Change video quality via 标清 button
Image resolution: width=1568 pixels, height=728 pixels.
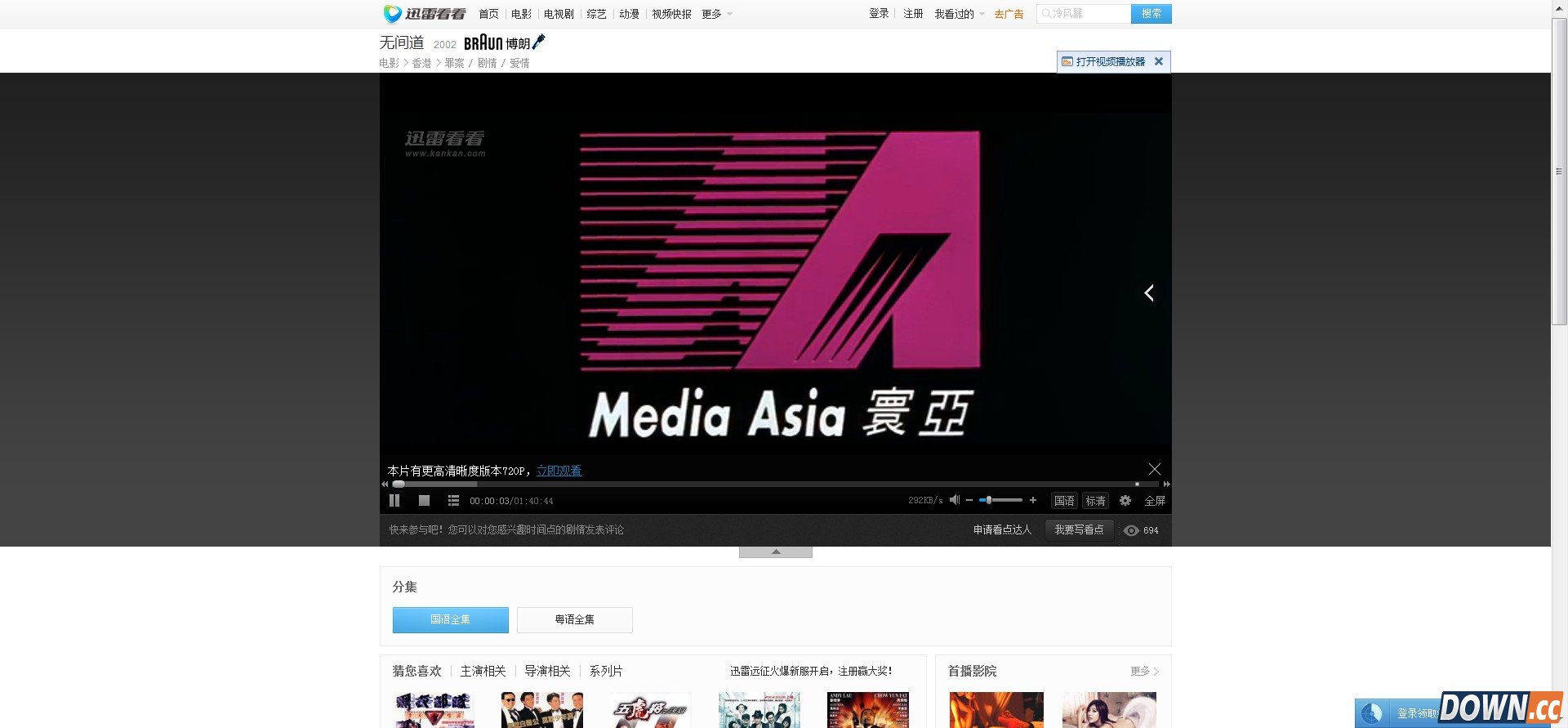tap(1096, 501)
